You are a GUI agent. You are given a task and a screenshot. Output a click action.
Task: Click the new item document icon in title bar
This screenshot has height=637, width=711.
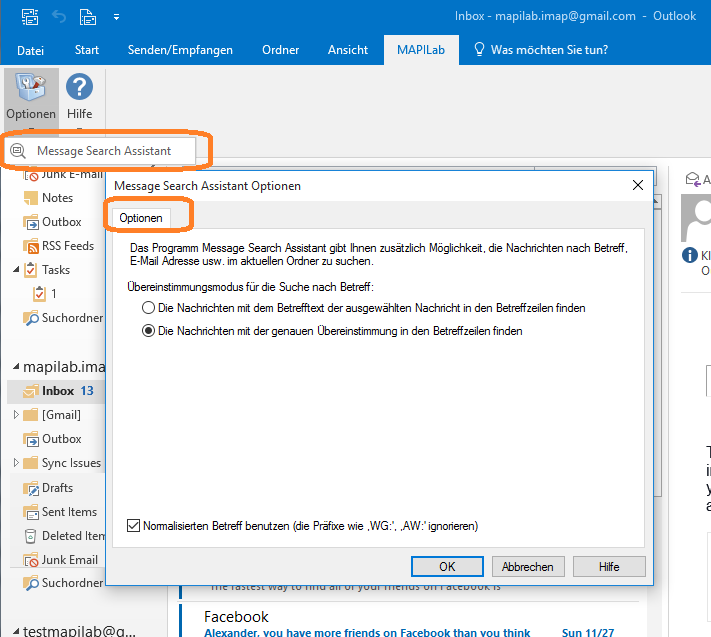tap(88, 17)
